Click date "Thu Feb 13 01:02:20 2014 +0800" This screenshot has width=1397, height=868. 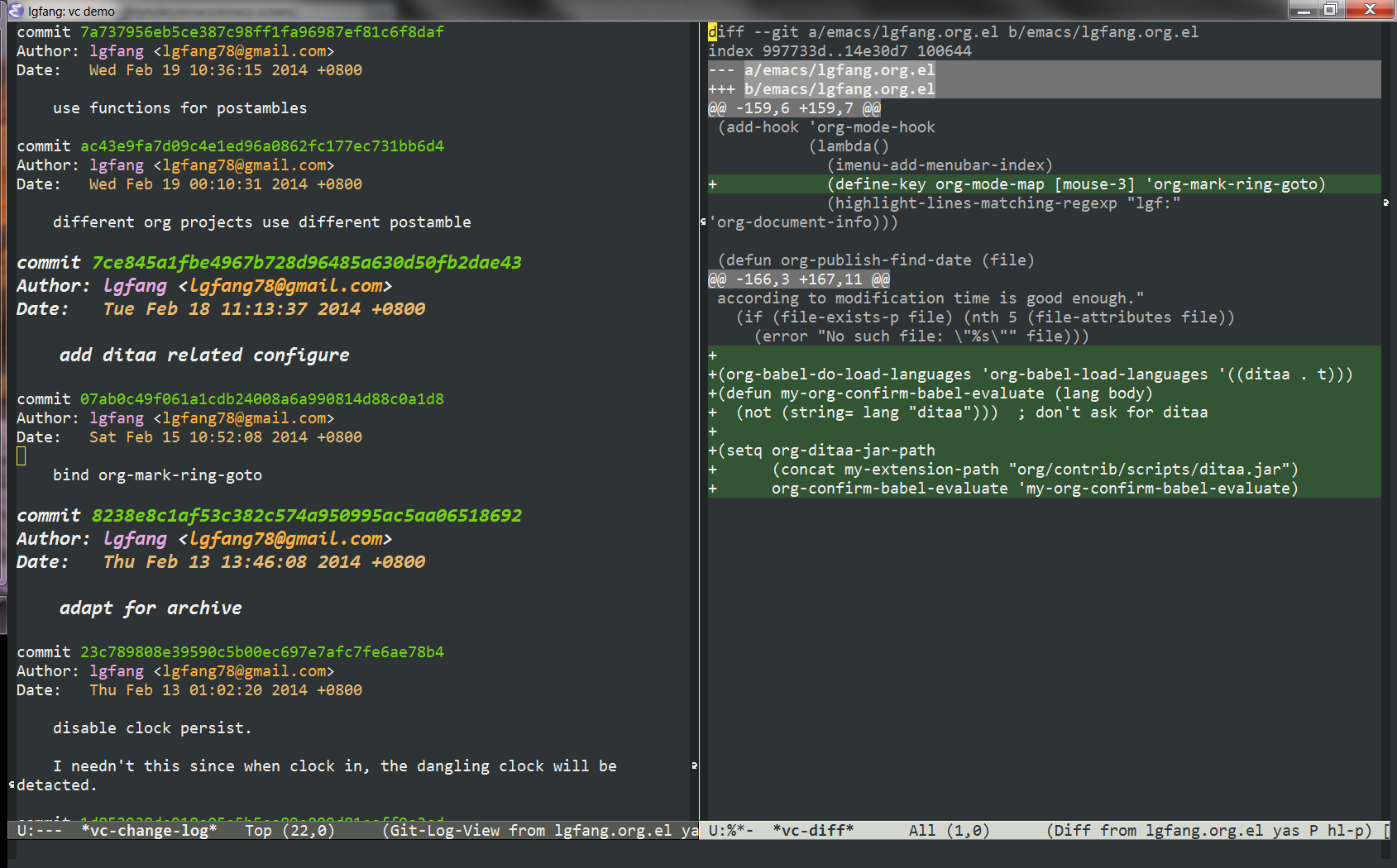[225, 690]
